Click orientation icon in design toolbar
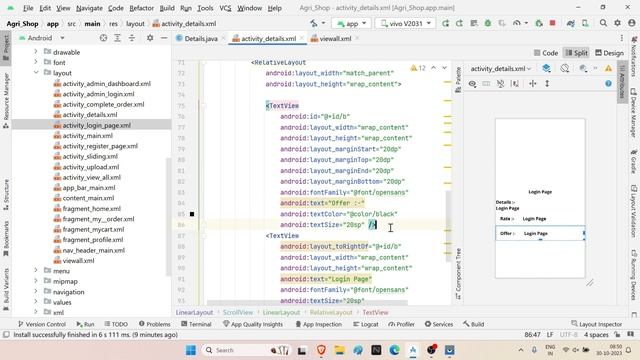 click(564, 69)
